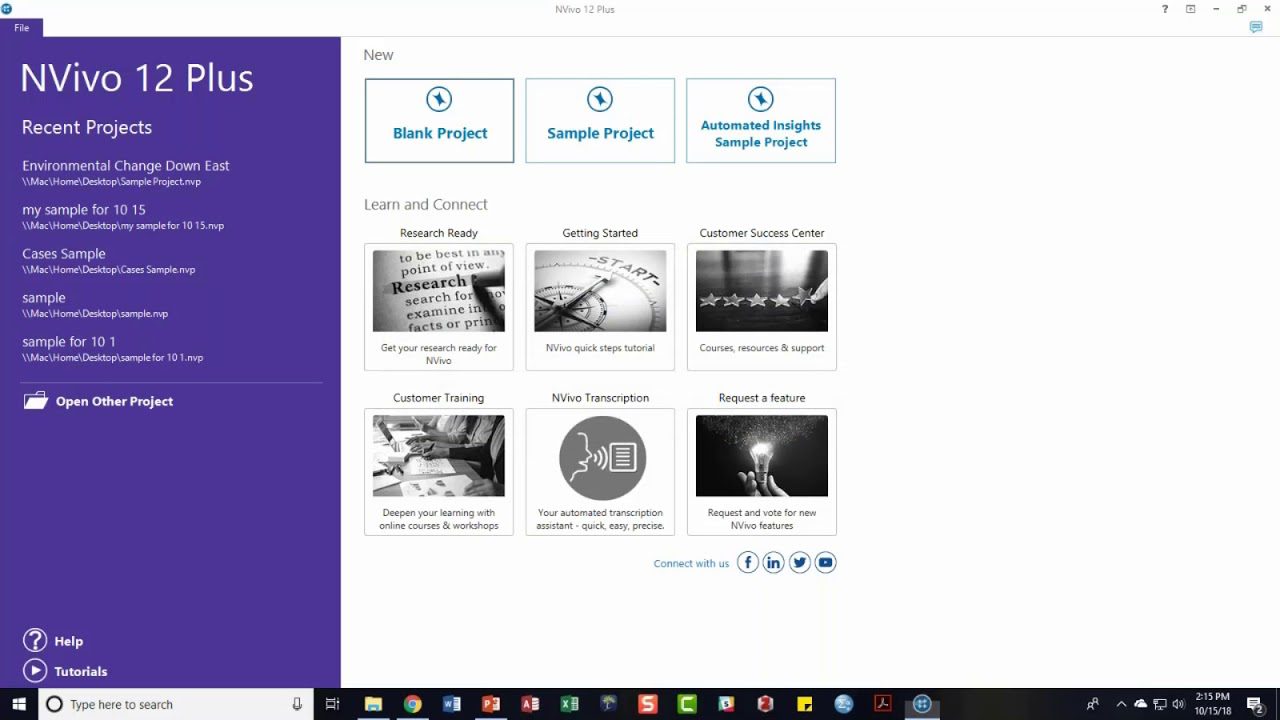Open the Getting Started compass thumbnail
The image size is (1280, 720).
pyautogui.click(x=600, y=291)
